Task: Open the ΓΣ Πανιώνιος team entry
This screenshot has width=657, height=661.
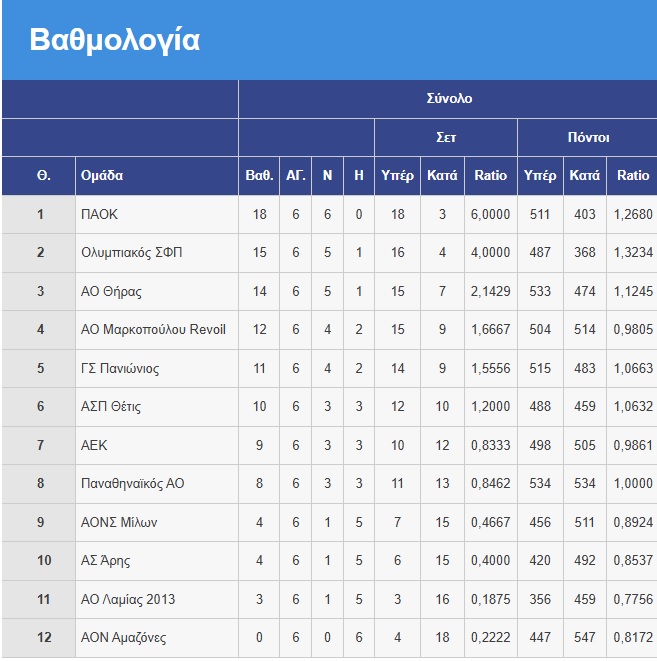Action: pyautogui.click(x=120, y=369)
